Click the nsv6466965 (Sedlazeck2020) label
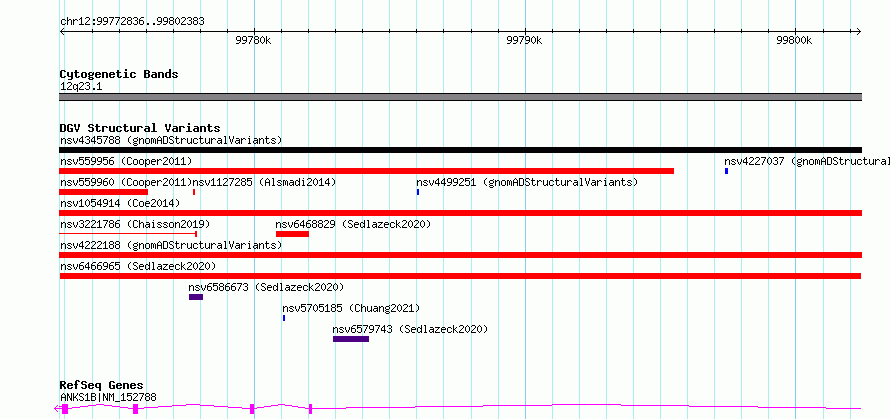The image size is (890, 419). coord(138,266)
